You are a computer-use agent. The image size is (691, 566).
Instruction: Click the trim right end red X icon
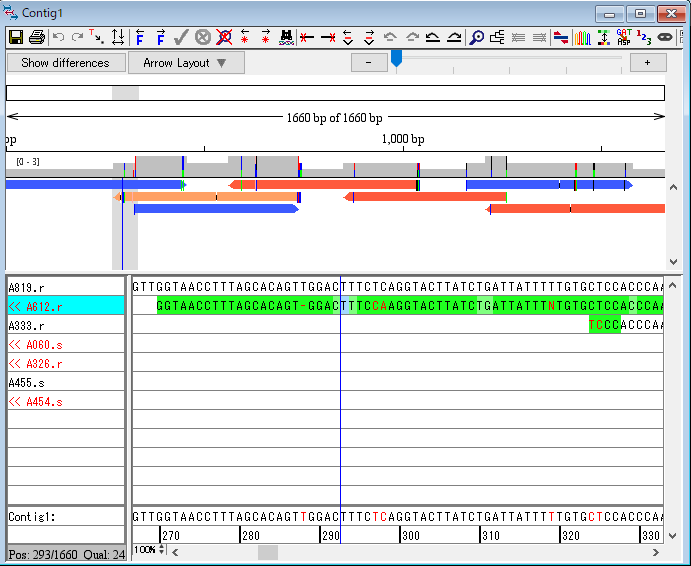click(328, 38)
